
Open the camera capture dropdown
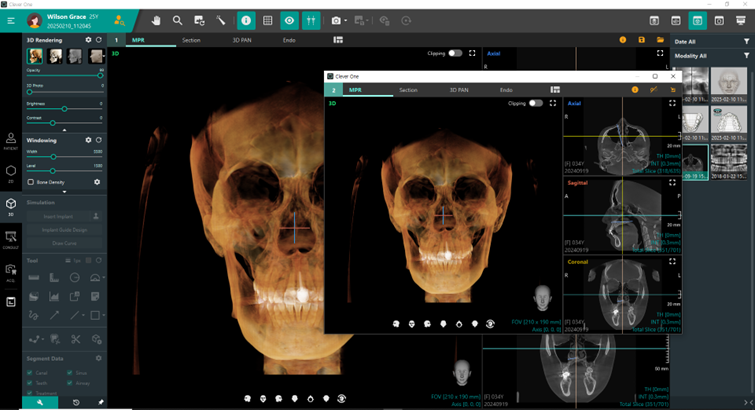(x=347, y=19)
